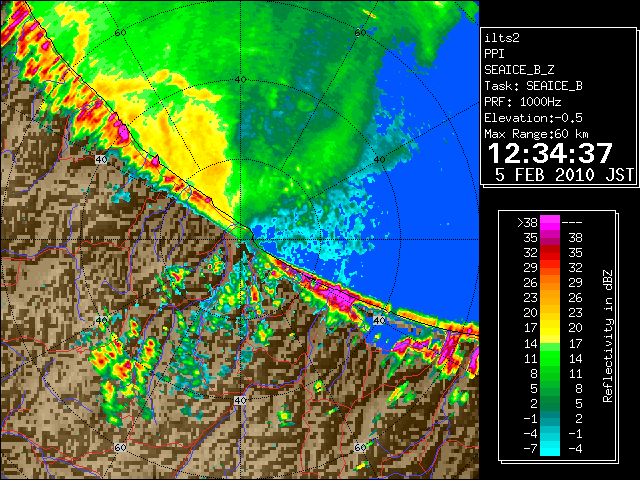Click the radar center where range axes cross
The width and height of the screenshot is (640, 480).
pyautogui.click(x=240, y=240)
